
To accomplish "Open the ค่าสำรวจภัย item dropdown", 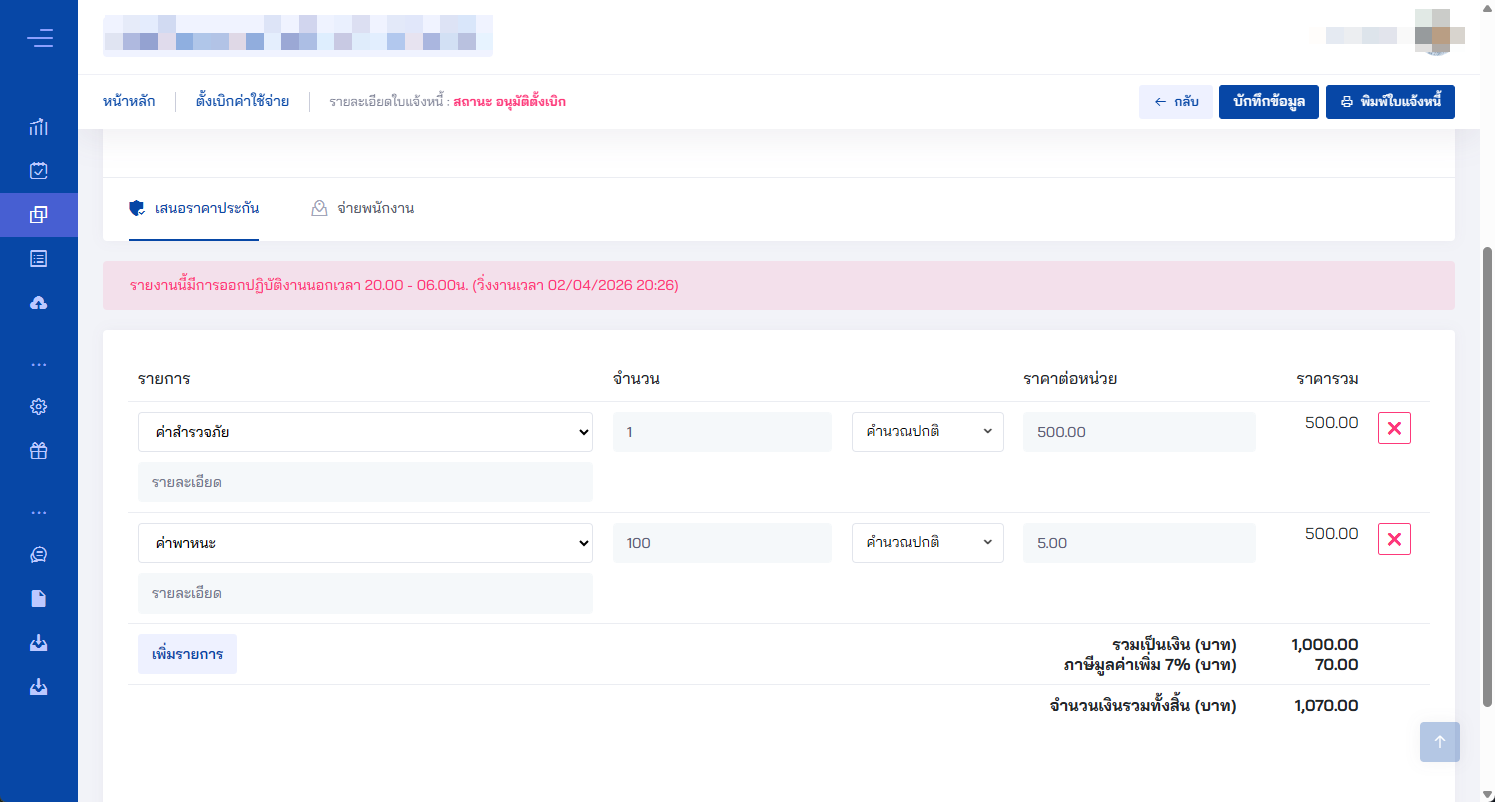I will click(x=365, y=431).
